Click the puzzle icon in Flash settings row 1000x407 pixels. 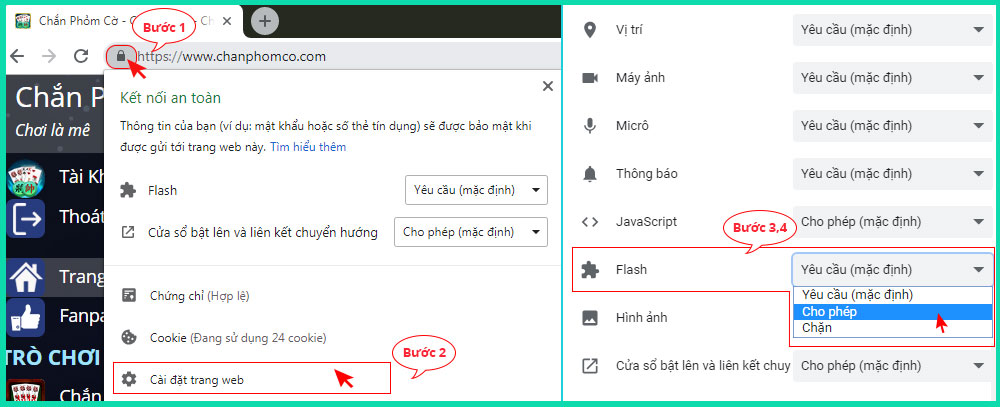[x=590, y=270]
